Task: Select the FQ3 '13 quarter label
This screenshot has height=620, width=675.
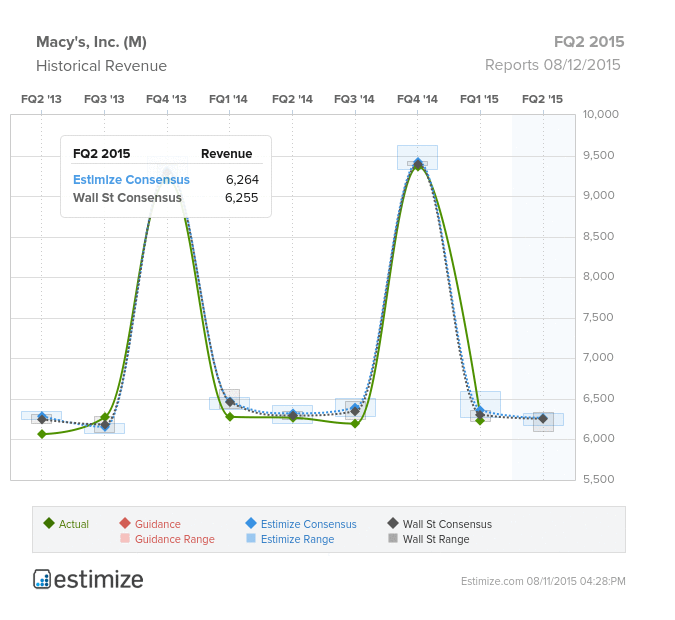Action: click(x=104, y=99)
